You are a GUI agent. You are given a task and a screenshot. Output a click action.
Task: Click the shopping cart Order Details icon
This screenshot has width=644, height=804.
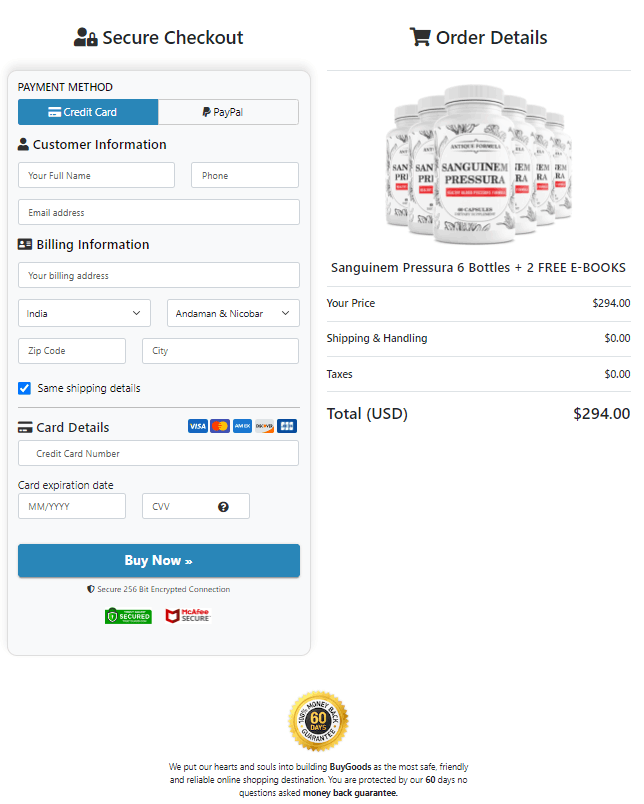(x=420, y=37)
